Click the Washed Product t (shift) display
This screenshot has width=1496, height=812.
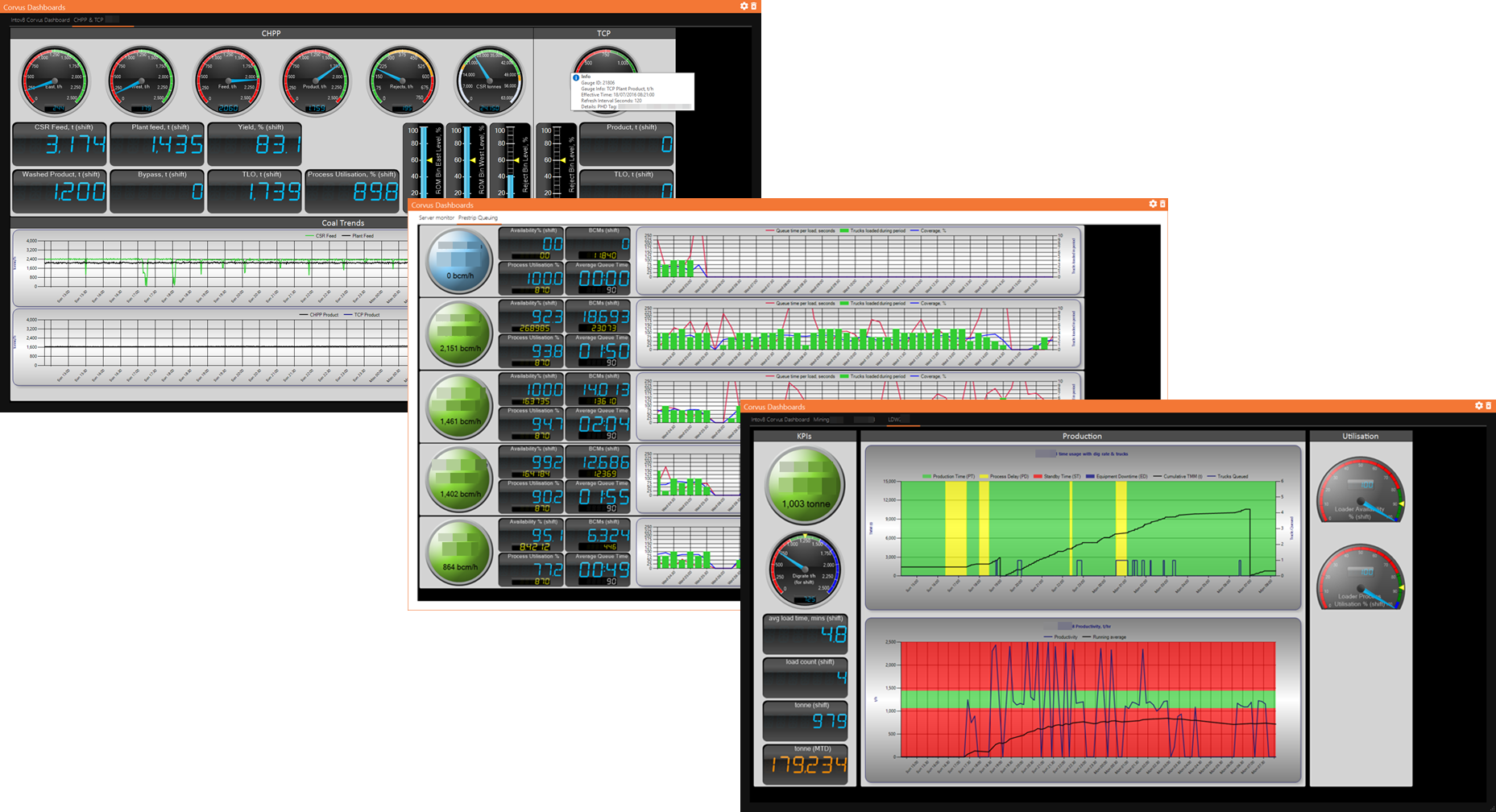pos(60,192)
